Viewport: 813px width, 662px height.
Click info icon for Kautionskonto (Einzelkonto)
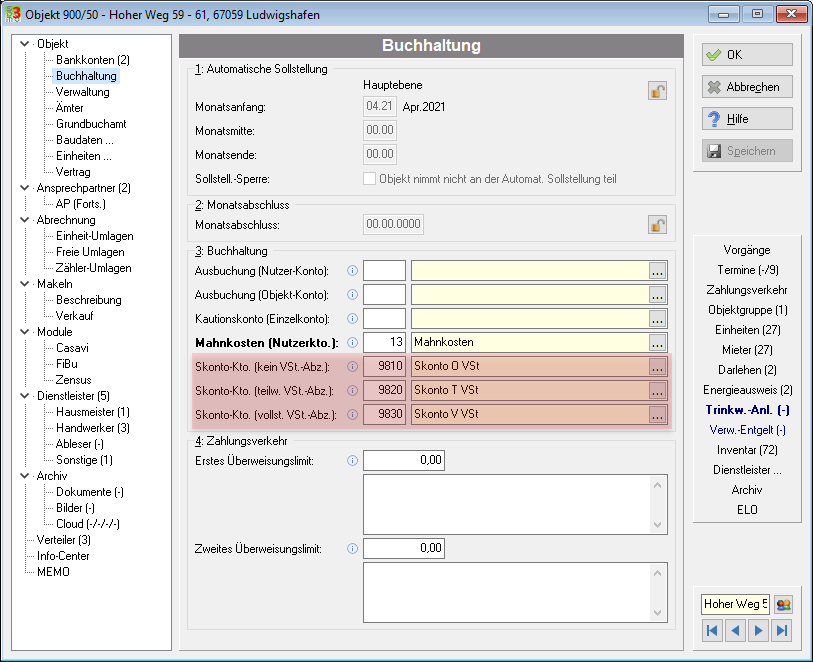(352, 318)
